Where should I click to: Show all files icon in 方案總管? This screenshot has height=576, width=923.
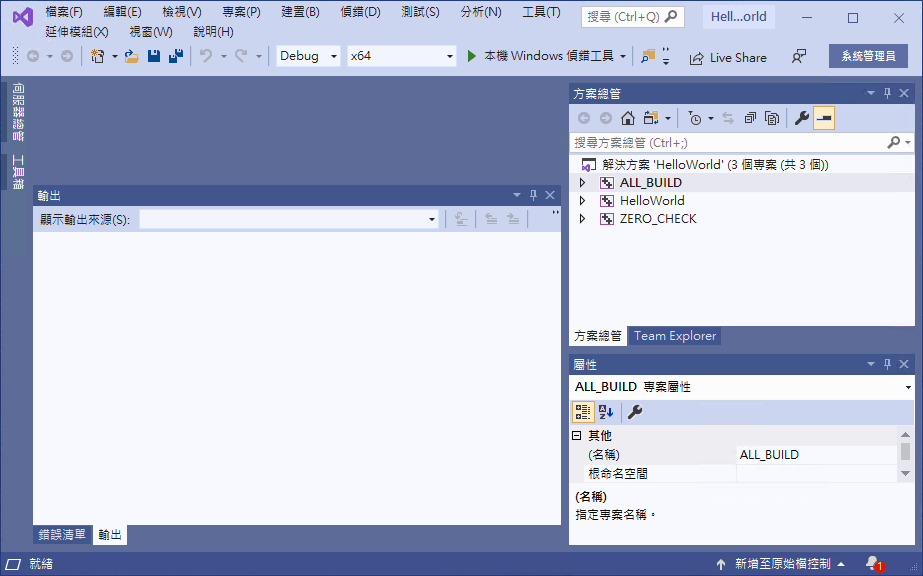pyautogui.click(x=772, y=118)
